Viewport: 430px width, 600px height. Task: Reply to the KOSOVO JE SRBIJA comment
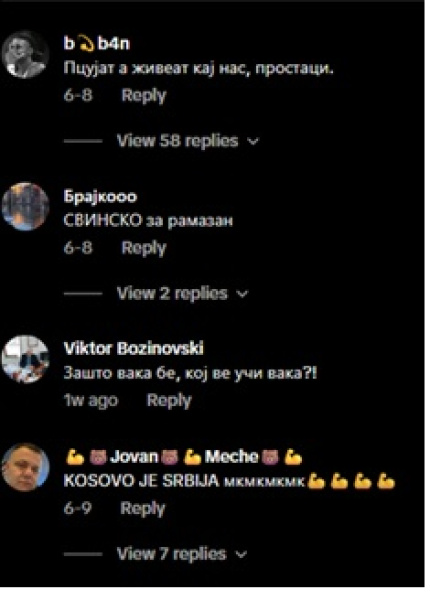coord(142,509)
